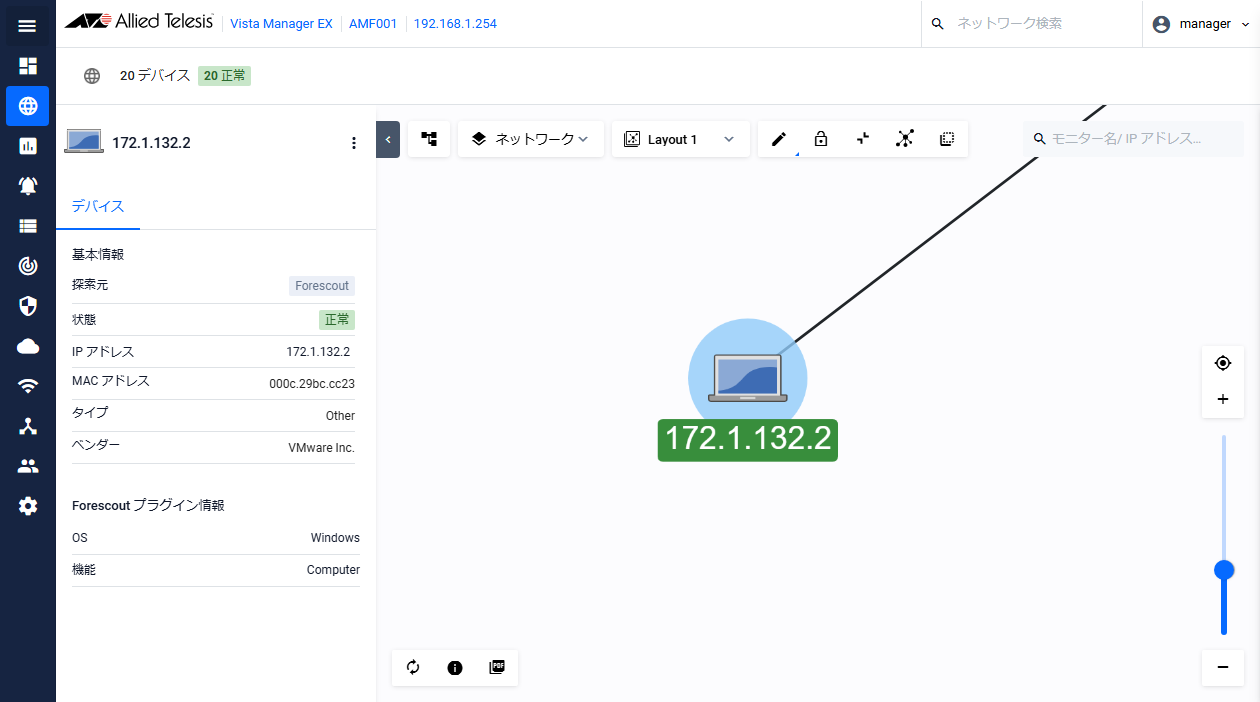Open the device three-dot options menu

353,143
